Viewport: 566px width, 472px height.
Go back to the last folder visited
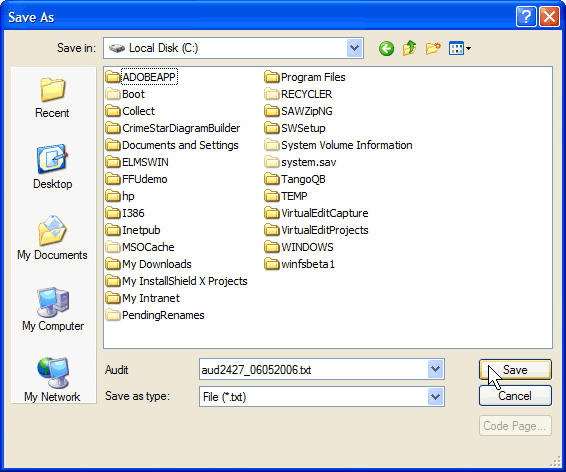386,48
